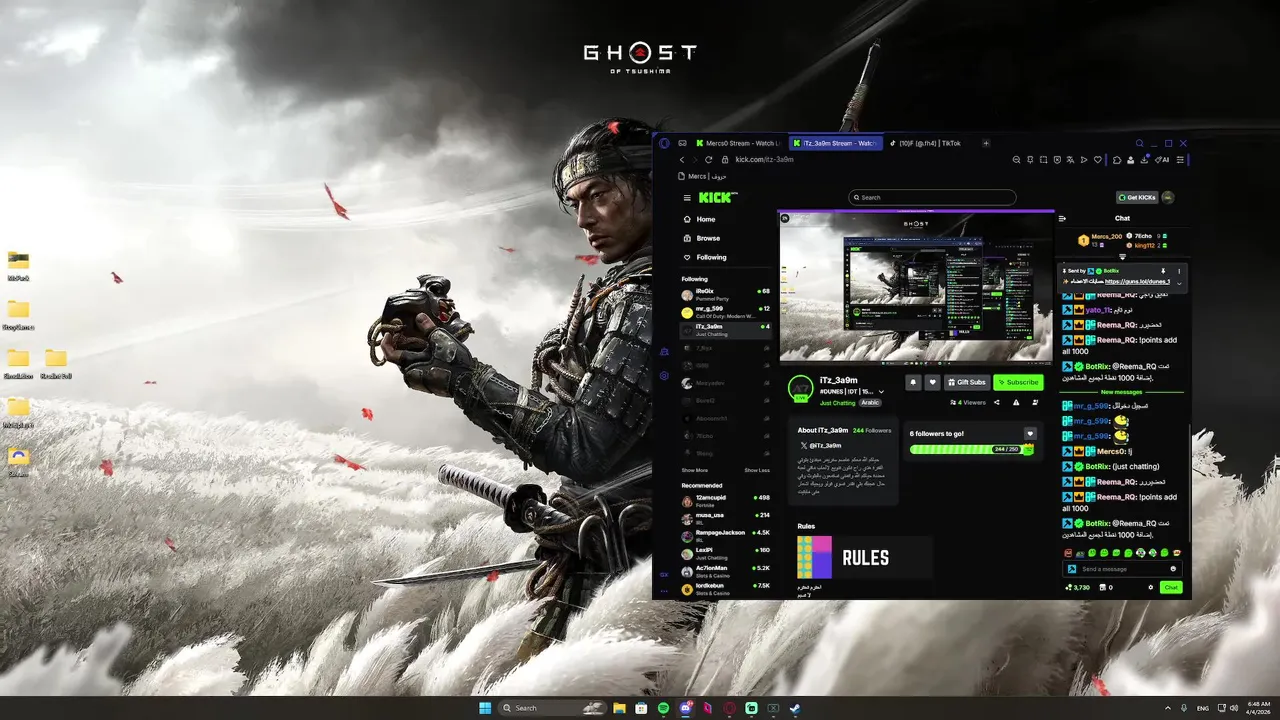This screenshot has width=1280, height=720.
Task: Open the pinned message three-dot menu
Action: click(1179, 271)
